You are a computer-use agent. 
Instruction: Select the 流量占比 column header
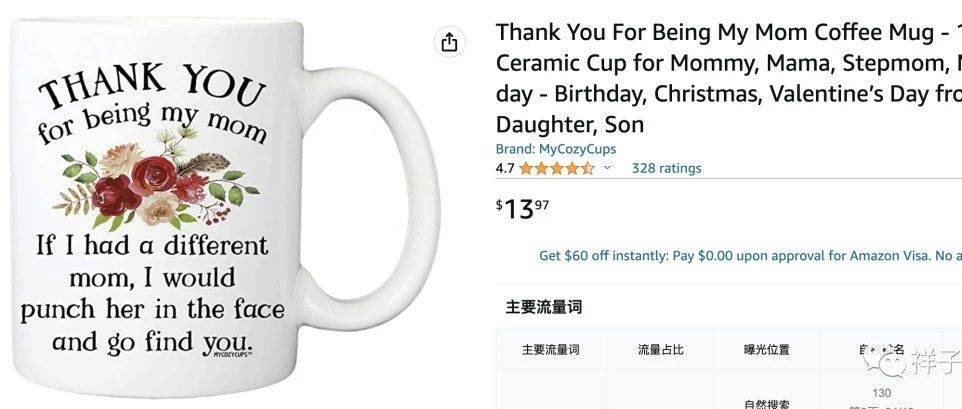coord(661,350)
